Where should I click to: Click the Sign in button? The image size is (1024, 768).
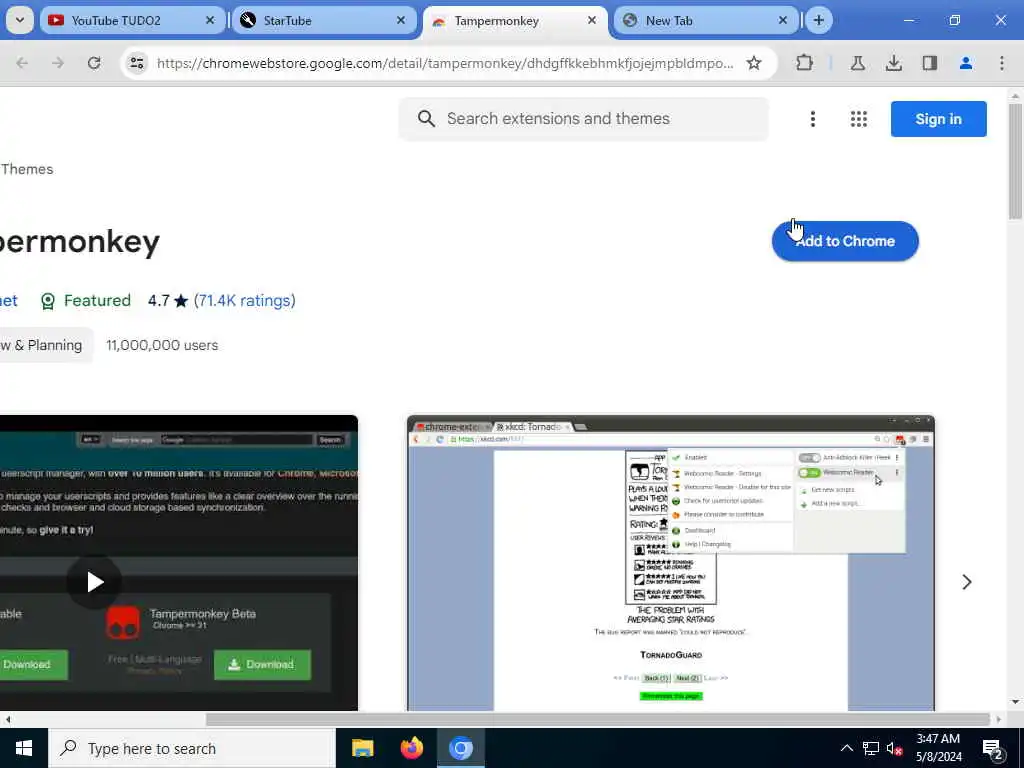coord(938,119)
